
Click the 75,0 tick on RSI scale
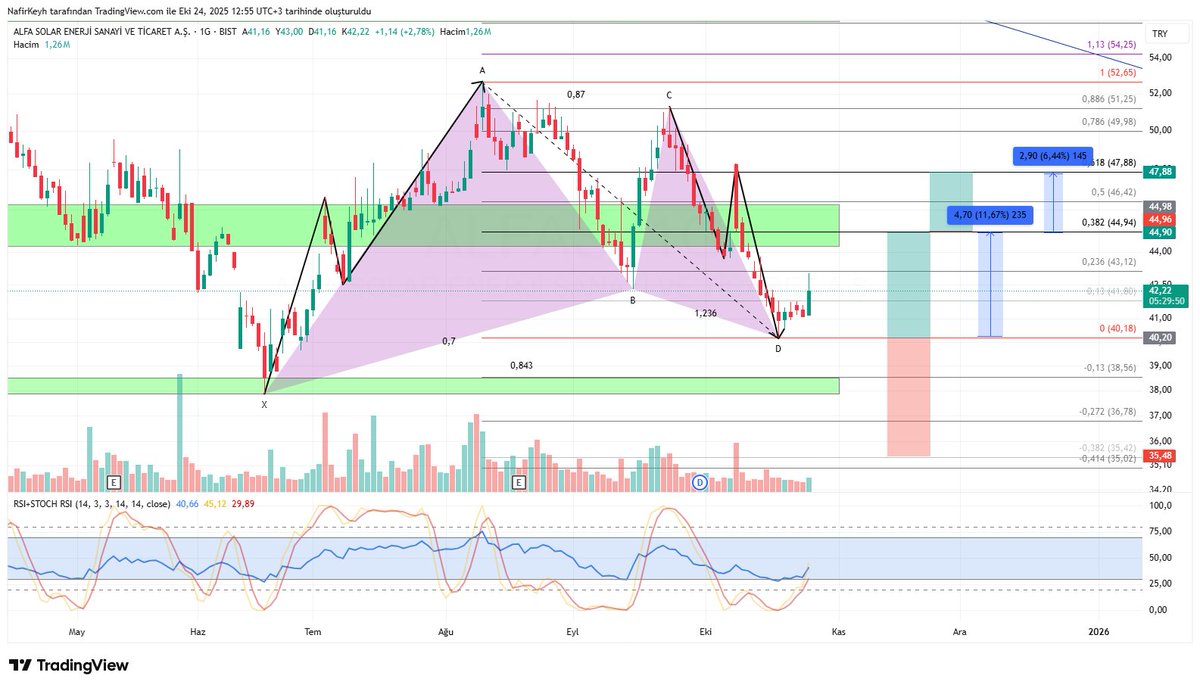point(1160,531)
